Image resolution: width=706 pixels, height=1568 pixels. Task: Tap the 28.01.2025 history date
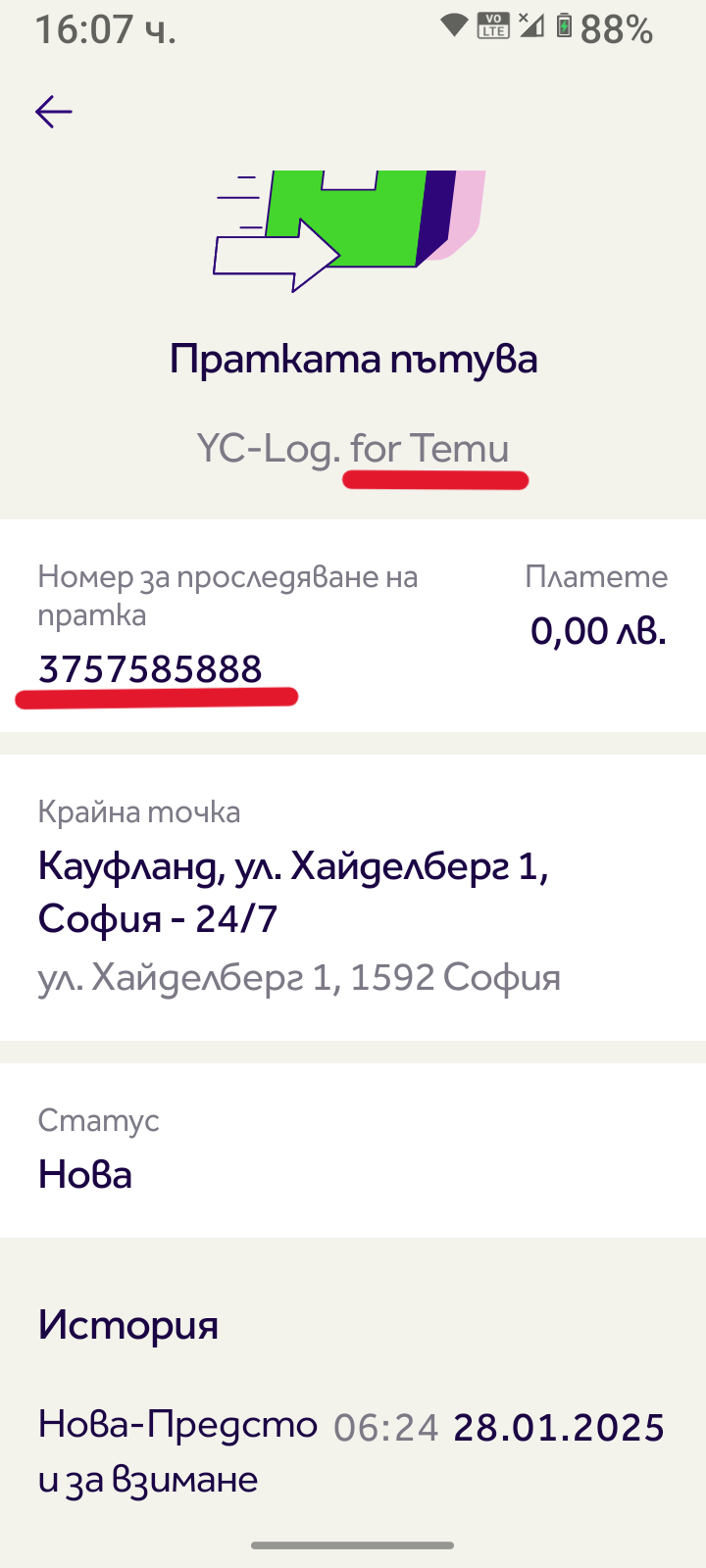tap(559, 1427)
